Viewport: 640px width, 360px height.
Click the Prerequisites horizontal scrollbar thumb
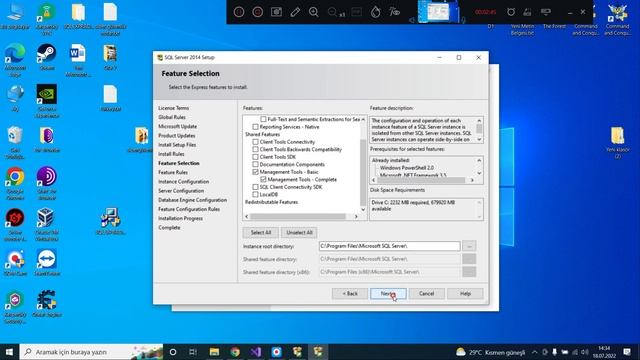tap(422, 180)
